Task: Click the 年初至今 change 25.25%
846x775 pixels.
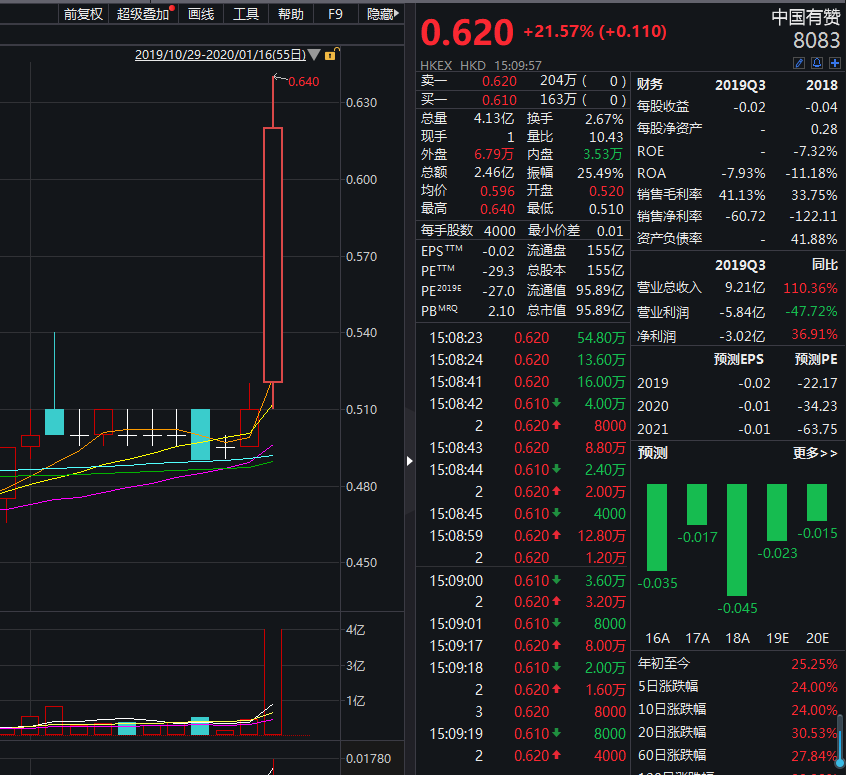Action: pos(814,664)
